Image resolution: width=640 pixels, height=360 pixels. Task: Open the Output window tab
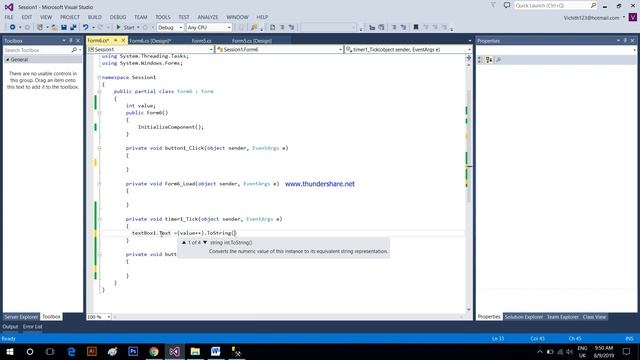(x=10, y=327)
